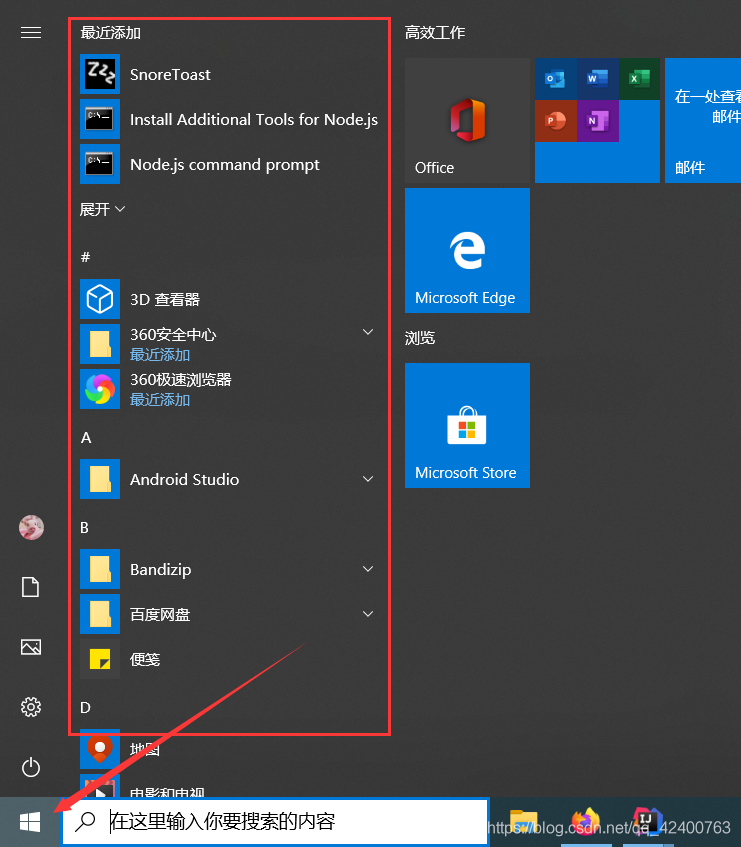
Task: Open Excel from the Office apps tile
Action: [639, 79]
